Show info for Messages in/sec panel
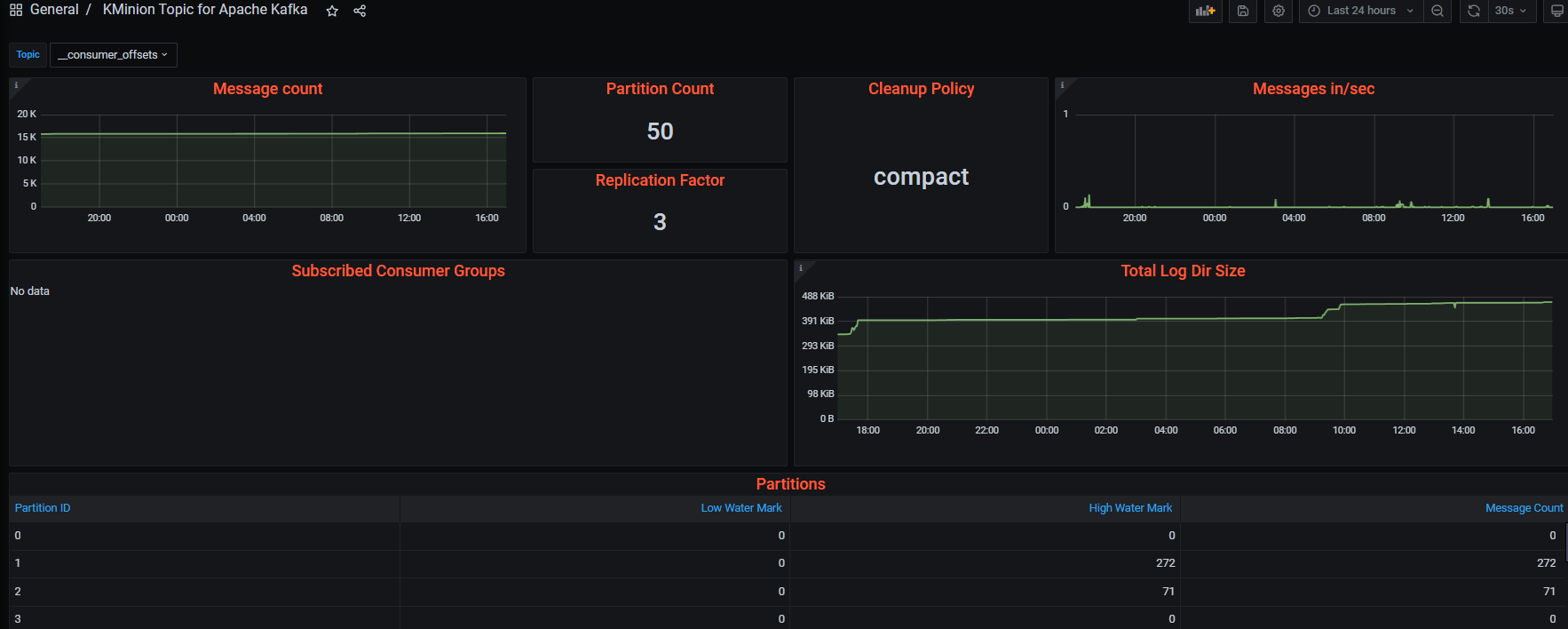1568x629 pixels. 1062,85
